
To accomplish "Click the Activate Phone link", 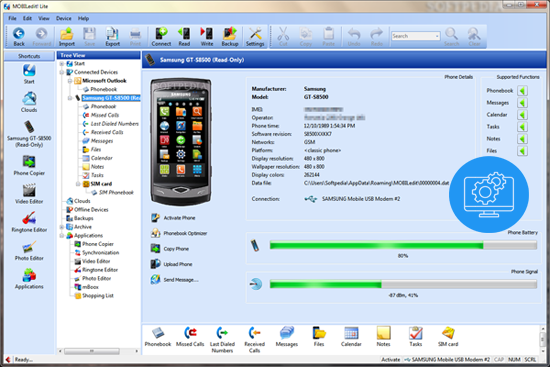I will coord(173,218).
